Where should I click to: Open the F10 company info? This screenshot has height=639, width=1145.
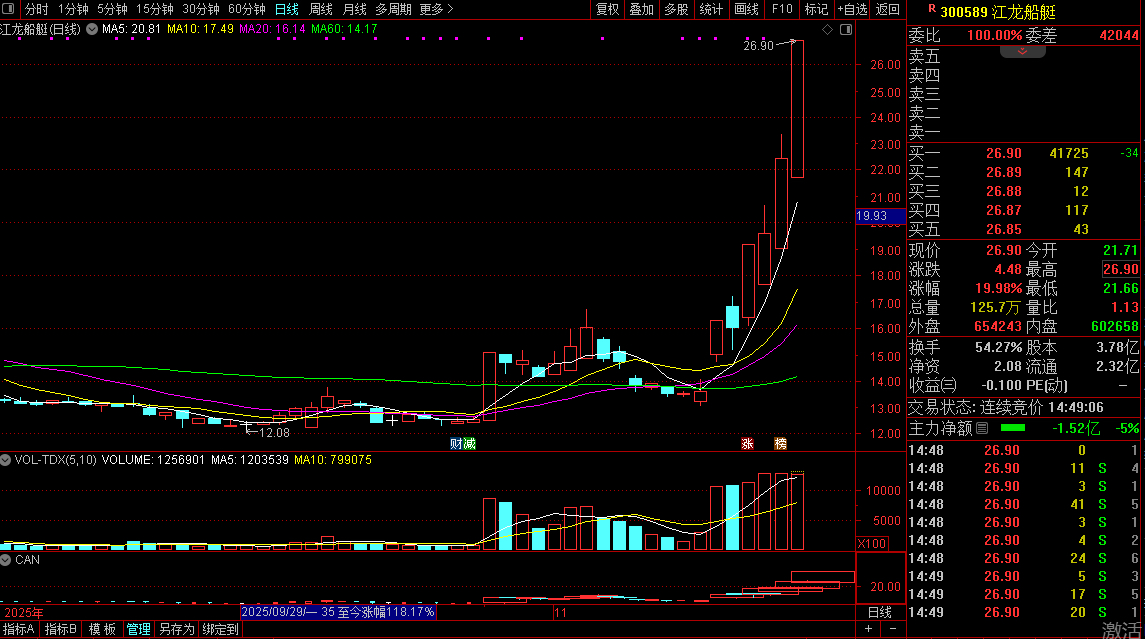click(782, 9)
